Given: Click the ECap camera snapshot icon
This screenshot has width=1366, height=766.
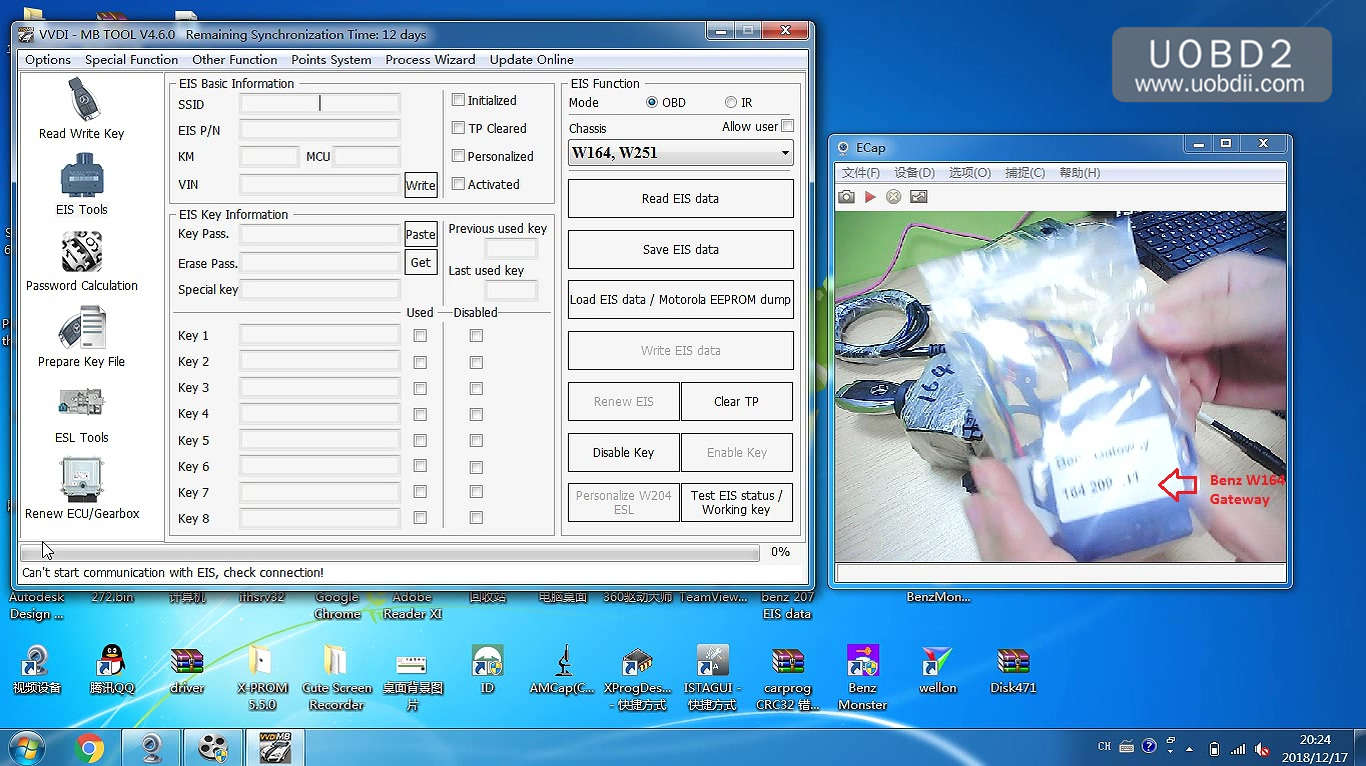Looking at the screenshot, I should point(846,197).
